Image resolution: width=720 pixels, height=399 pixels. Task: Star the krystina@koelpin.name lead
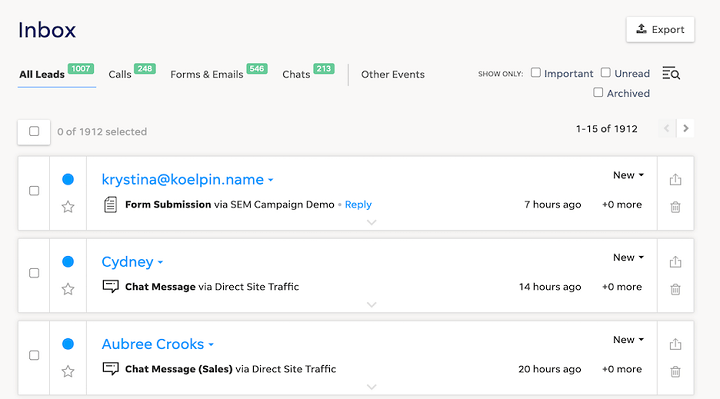pos(68,207)
